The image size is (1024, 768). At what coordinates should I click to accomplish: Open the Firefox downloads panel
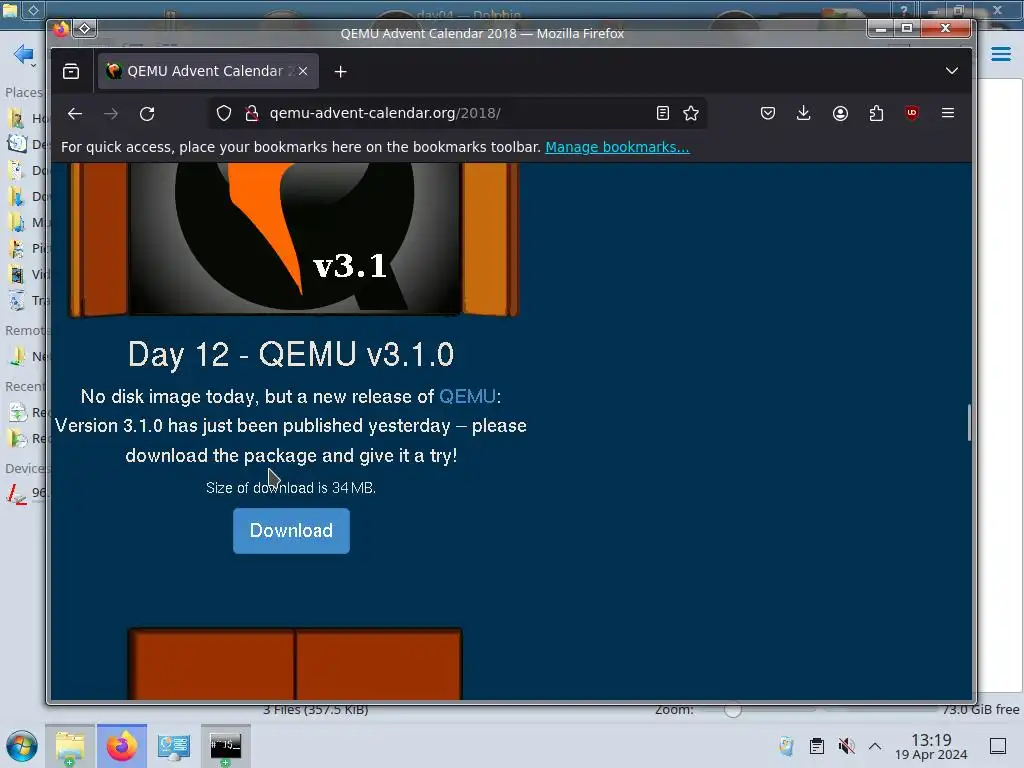804,114
